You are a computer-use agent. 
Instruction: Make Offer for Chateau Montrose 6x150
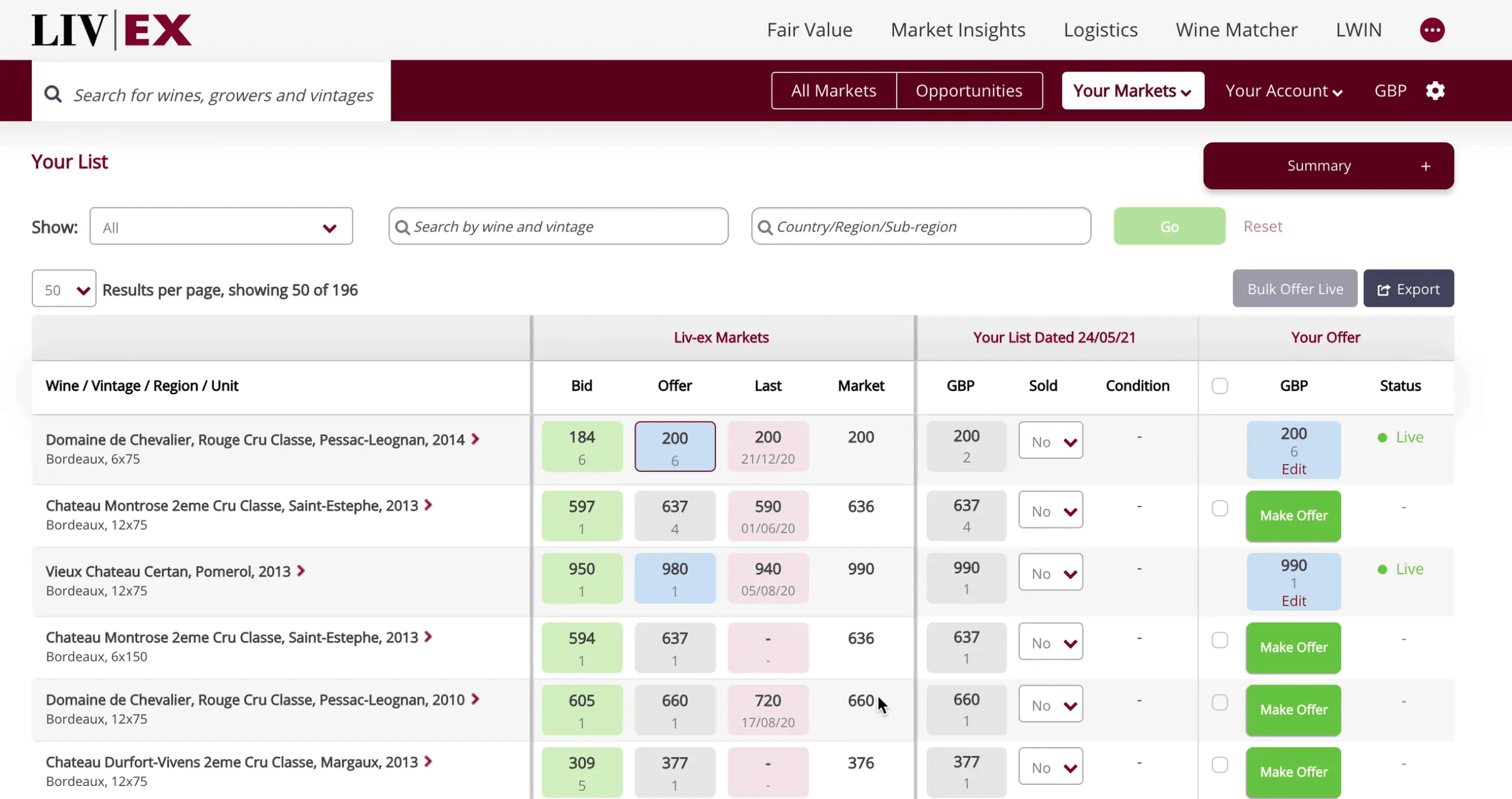(1293, 647)
